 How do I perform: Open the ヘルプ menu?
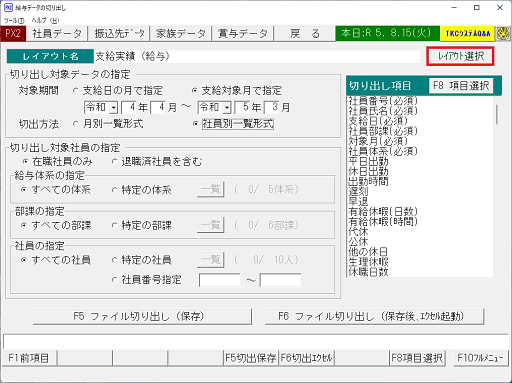(x=45, y=20)
